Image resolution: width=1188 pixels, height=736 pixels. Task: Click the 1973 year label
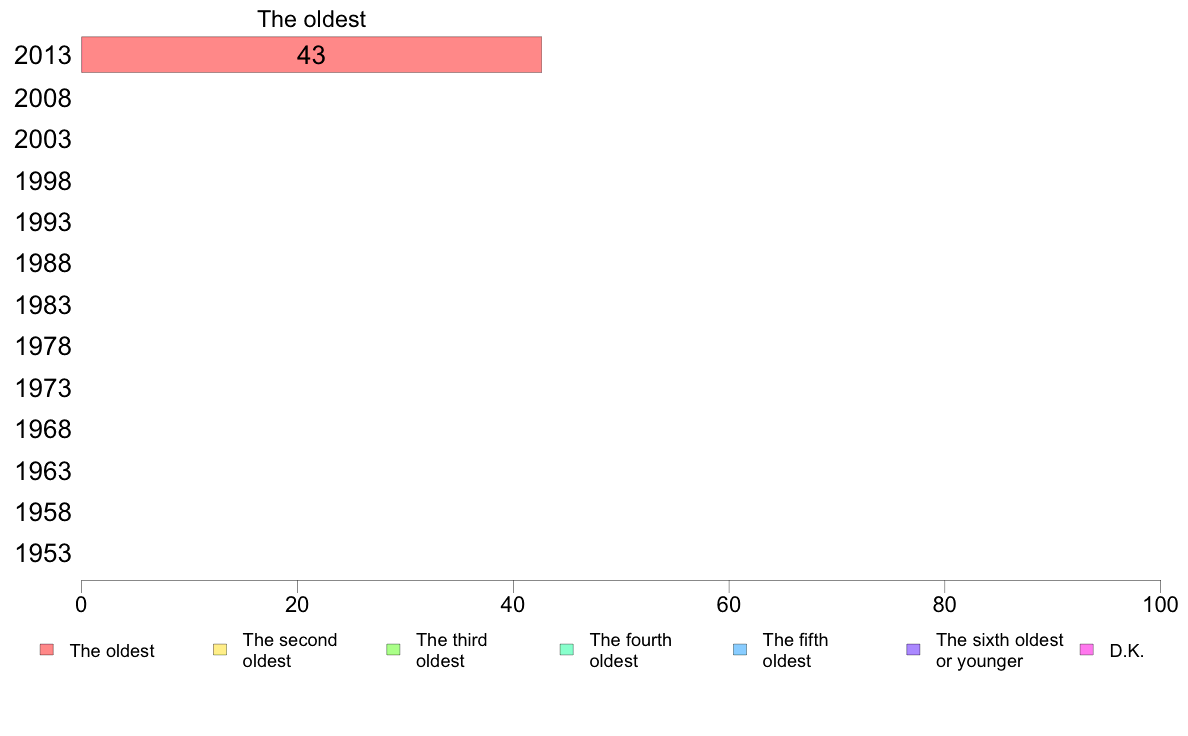[x=43, y=388]
